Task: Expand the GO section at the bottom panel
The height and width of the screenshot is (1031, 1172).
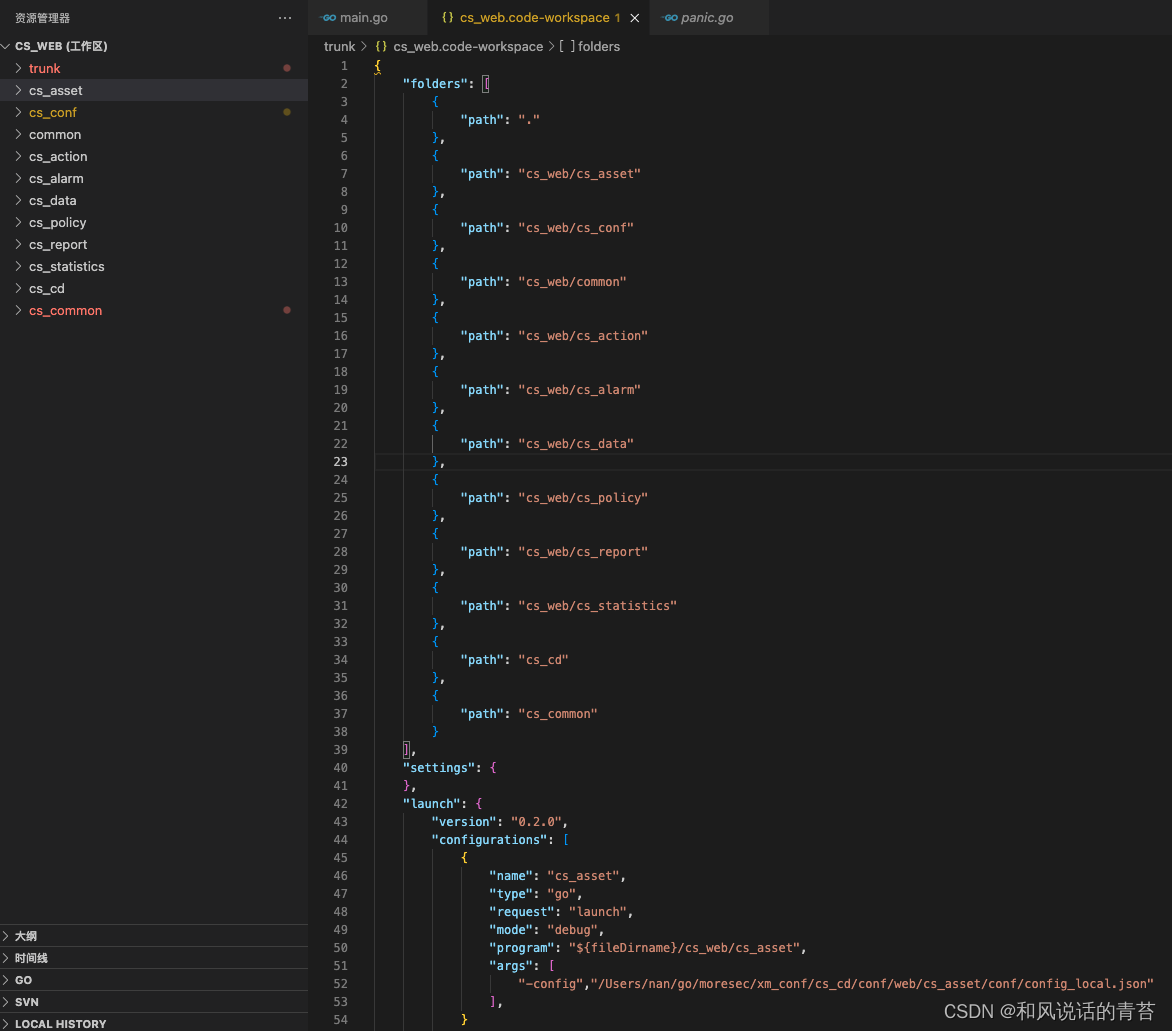Action: (21, 979)
